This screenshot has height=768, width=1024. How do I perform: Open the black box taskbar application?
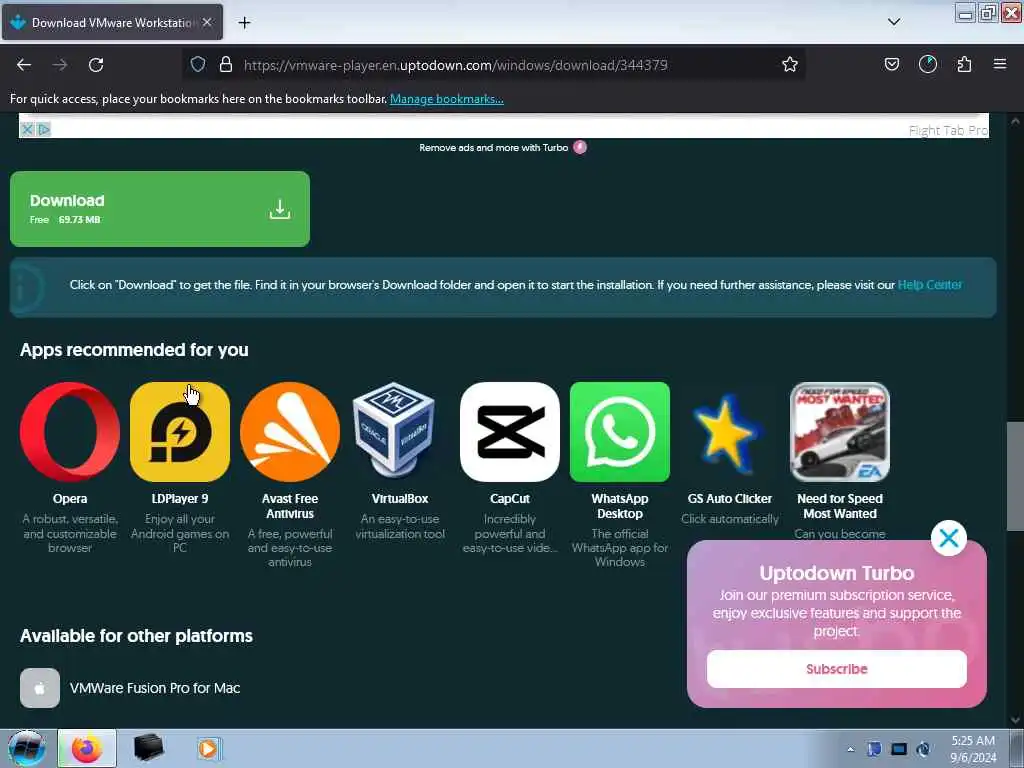click(148, 748)
